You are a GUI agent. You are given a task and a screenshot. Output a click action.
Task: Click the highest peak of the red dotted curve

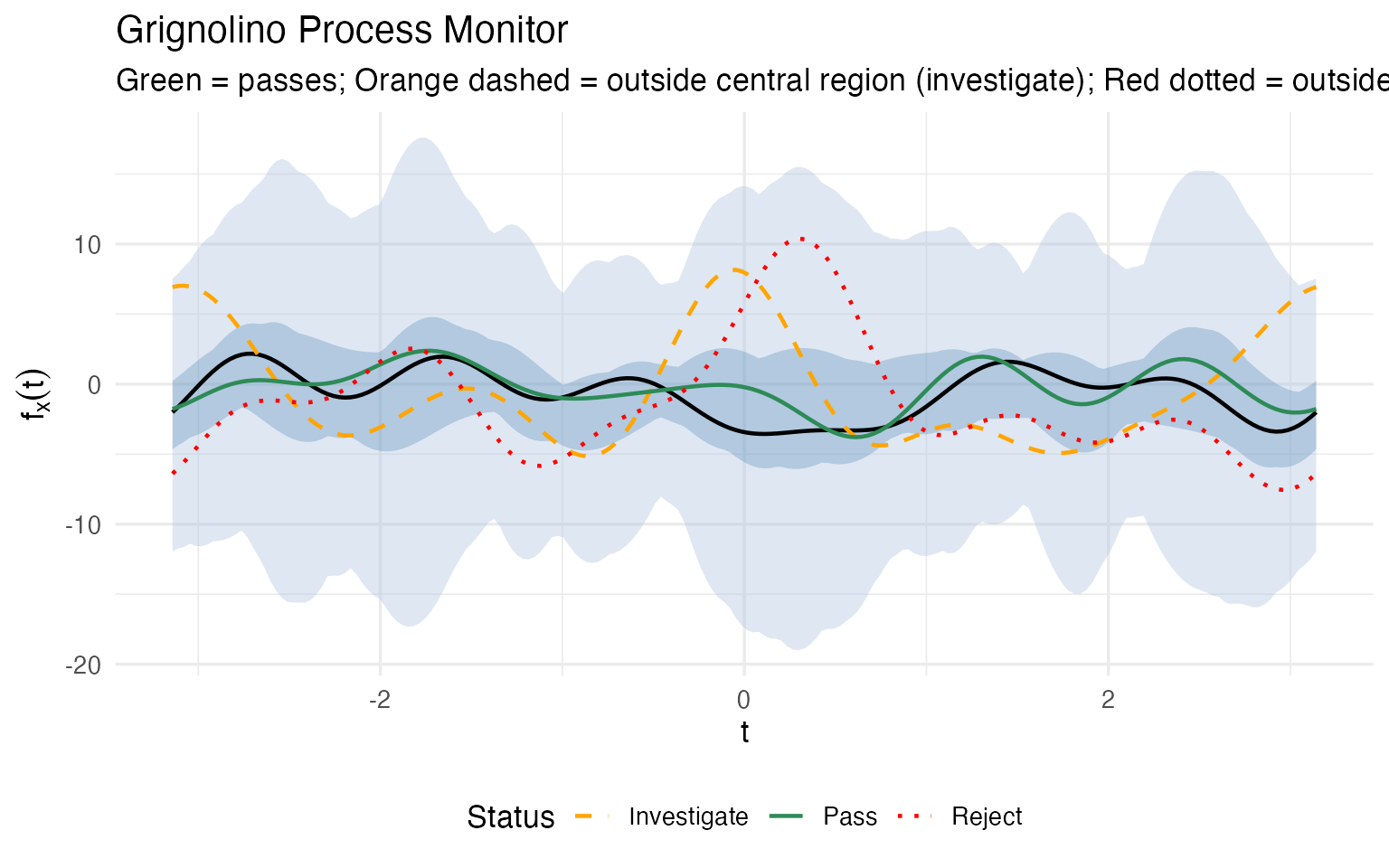point(801,240)
